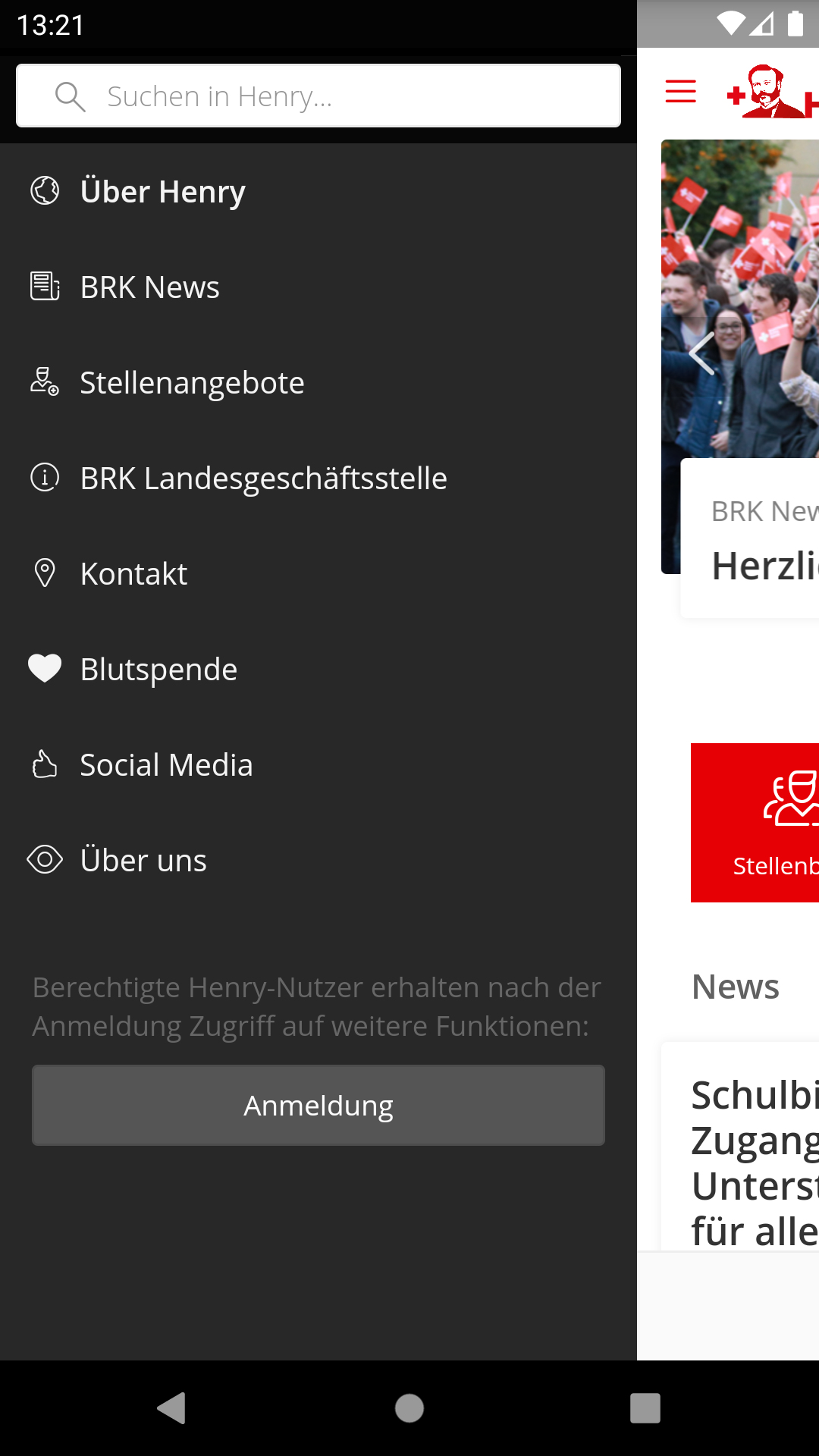Image resolution: width=819 pixels, height=1456 pixels.
Task: Tap Android back navigation button
Action: tap(172, 1408)
